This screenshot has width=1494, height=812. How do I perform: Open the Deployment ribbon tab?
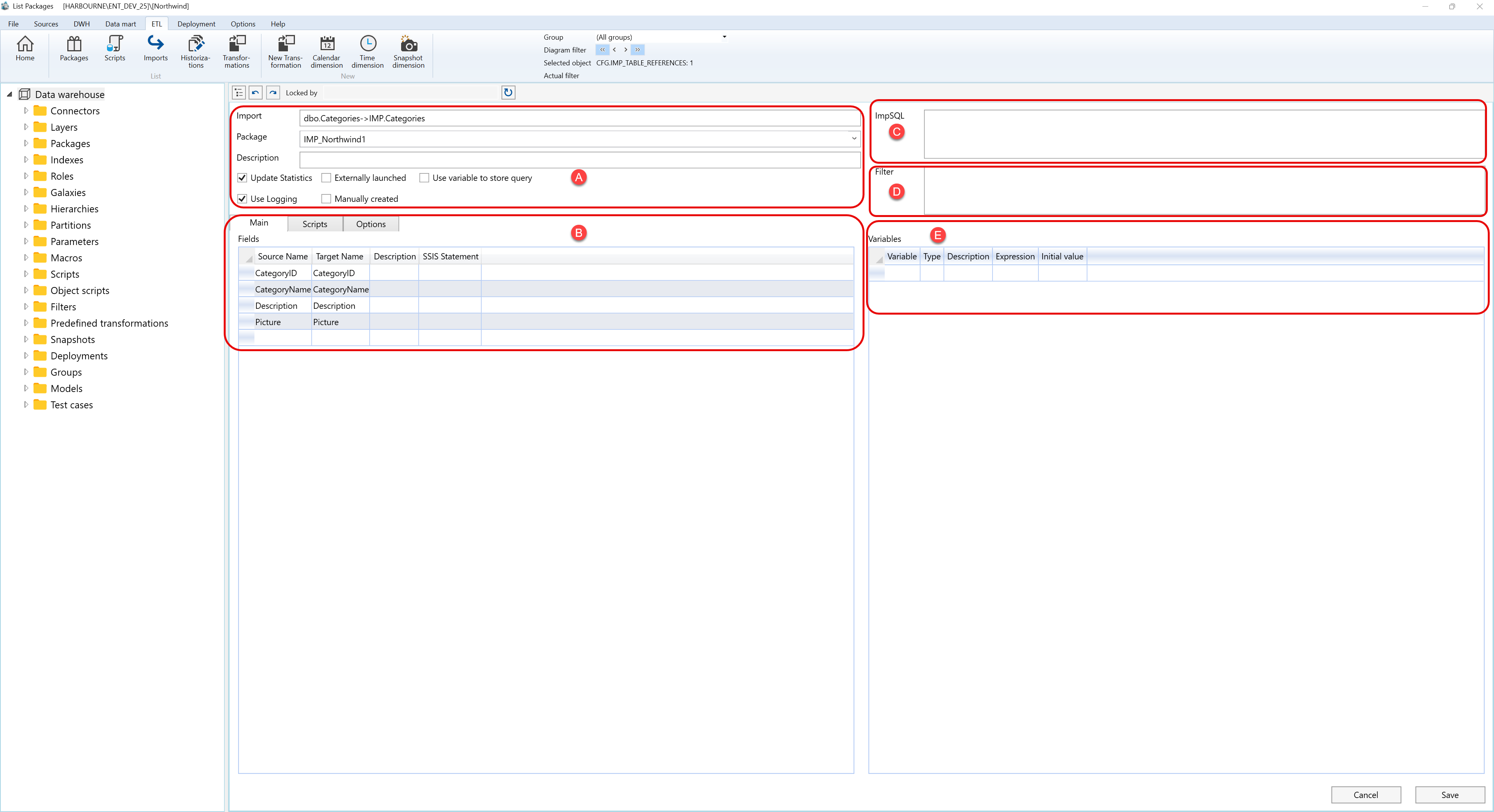click(196, 24)
